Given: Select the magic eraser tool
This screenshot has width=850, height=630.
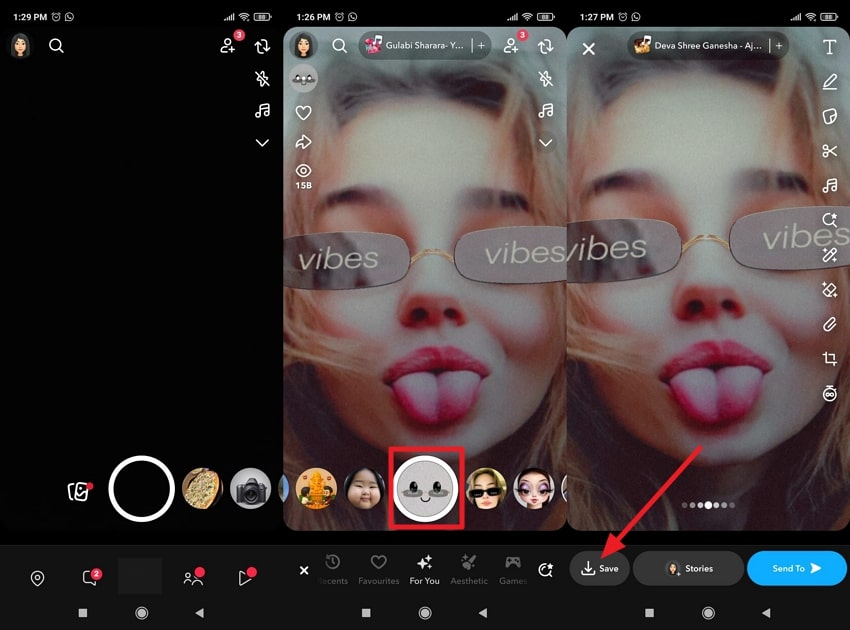Looking at the screenshot, I should tap(829, 290).
